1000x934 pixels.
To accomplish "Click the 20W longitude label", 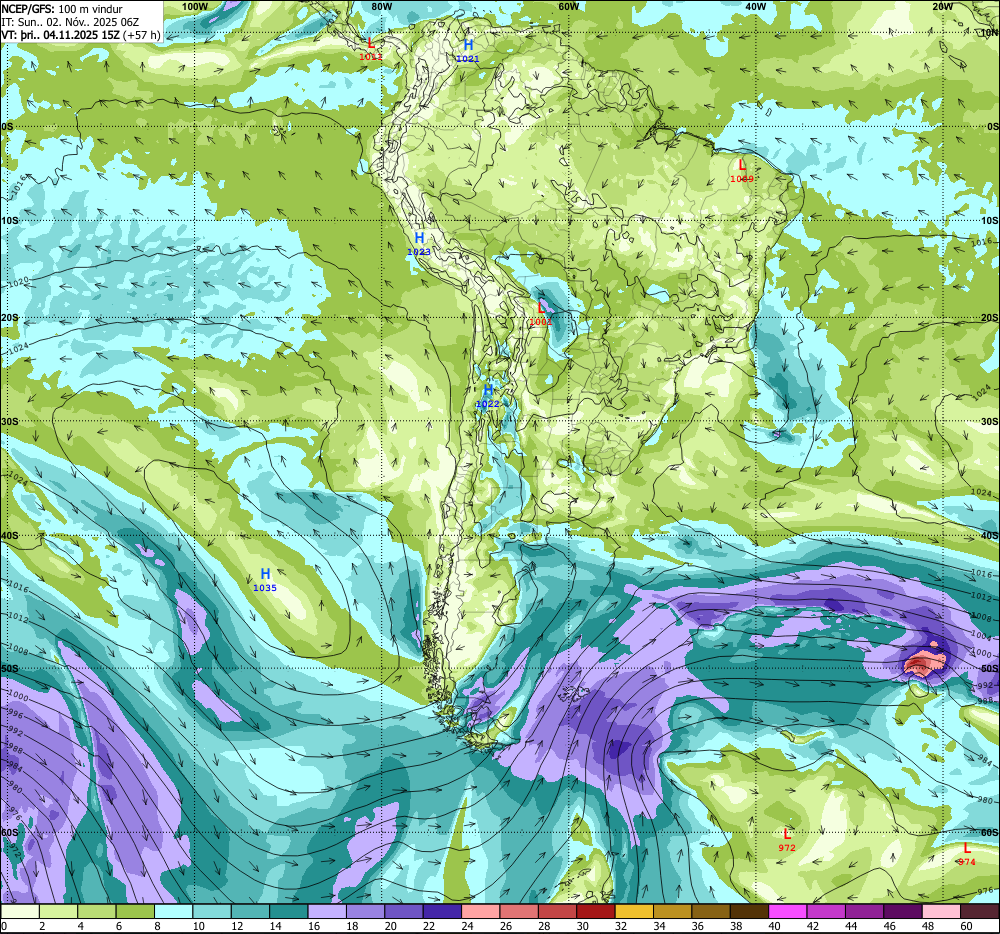I will (x=943, y=6).
